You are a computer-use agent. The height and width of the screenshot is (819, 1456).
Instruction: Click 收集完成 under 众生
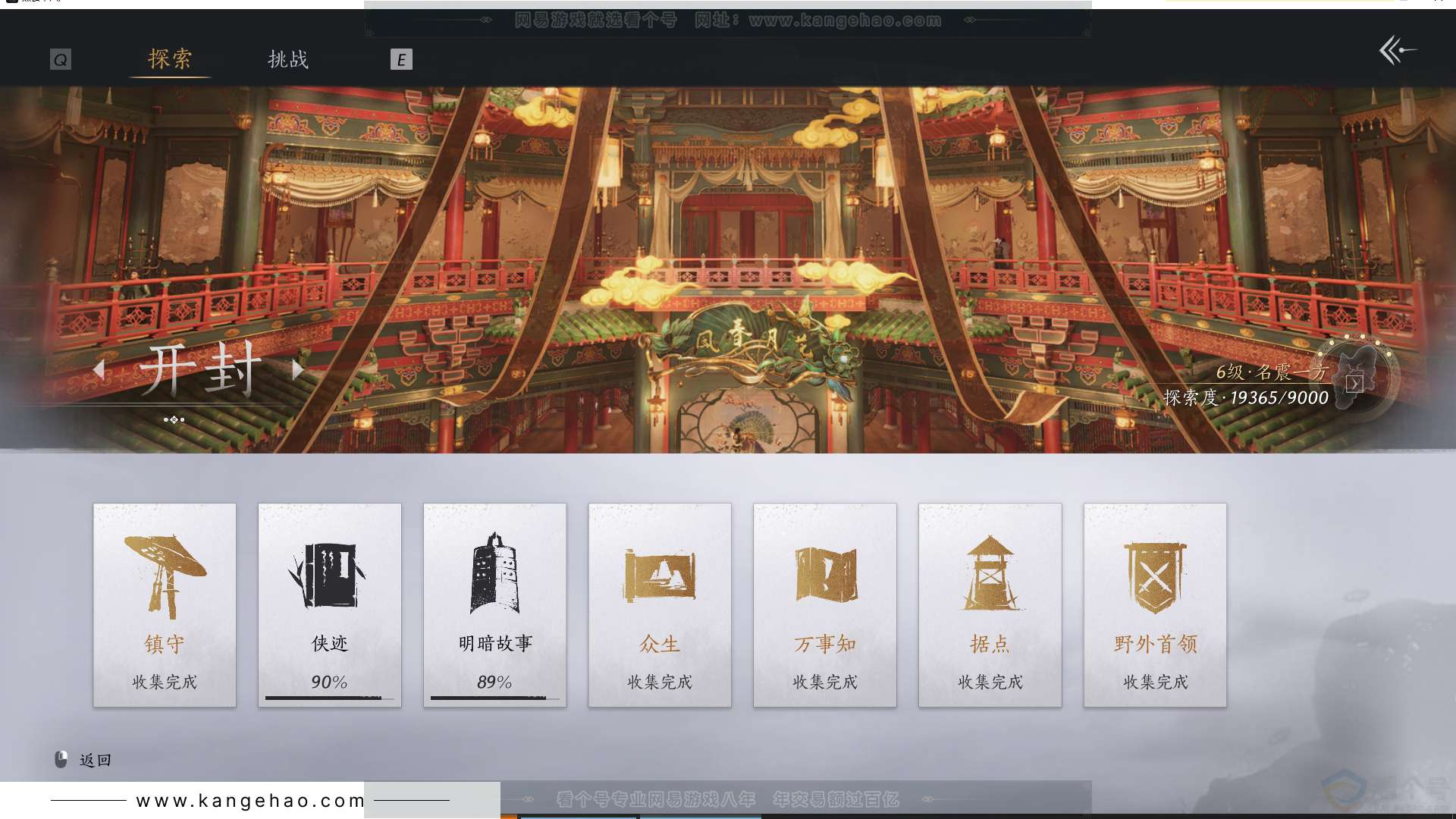pos(660,682)
